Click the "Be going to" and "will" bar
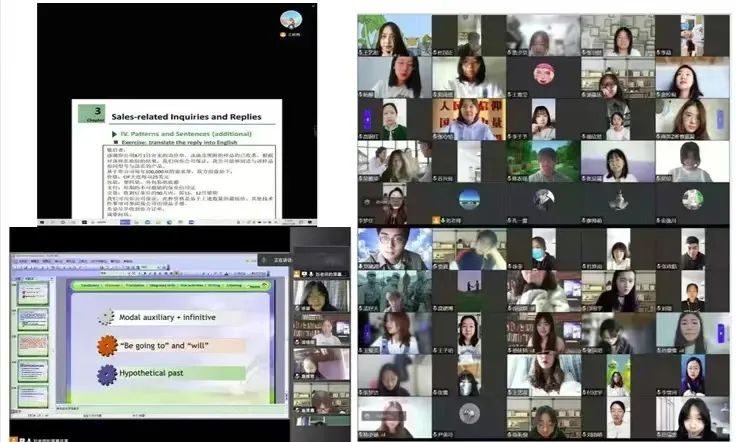Image resolution: width=736 pixels, height=442 pixels. point(180,345)
